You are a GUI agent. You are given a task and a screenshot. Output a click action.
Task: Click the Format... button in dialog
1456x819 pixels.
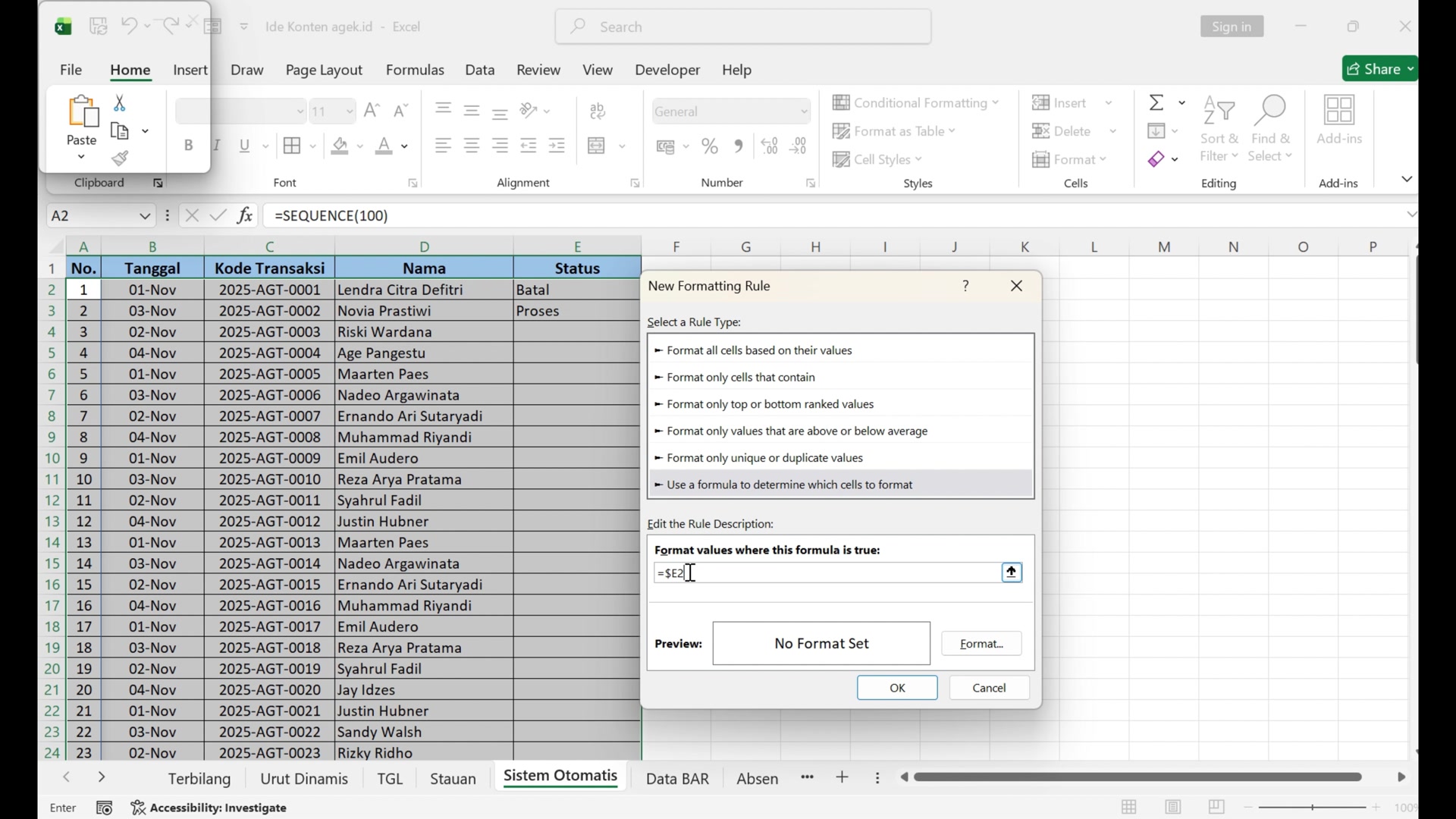981,644
